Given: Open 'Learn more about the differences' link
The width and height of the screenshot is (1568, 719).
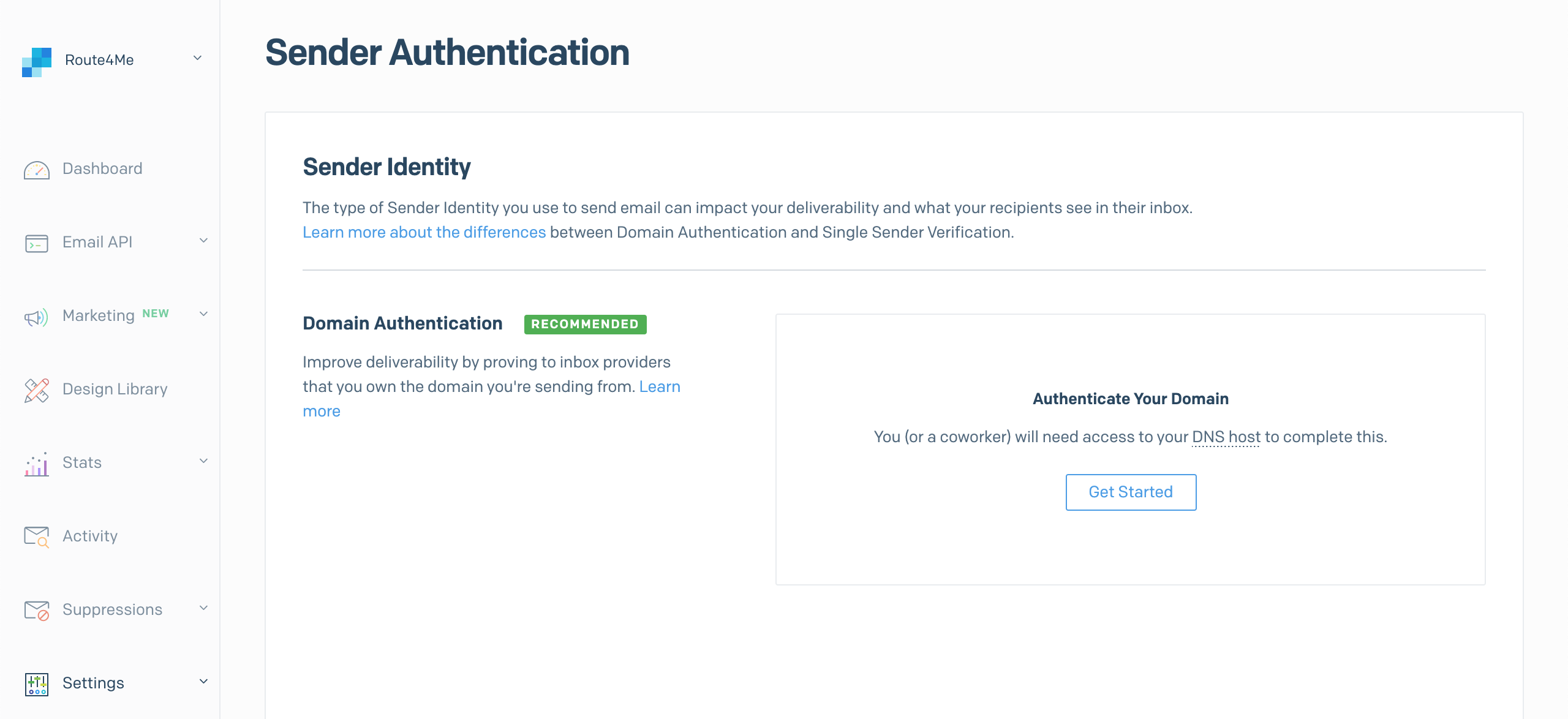Looking at the screenshot, I should tap(424, 233).
